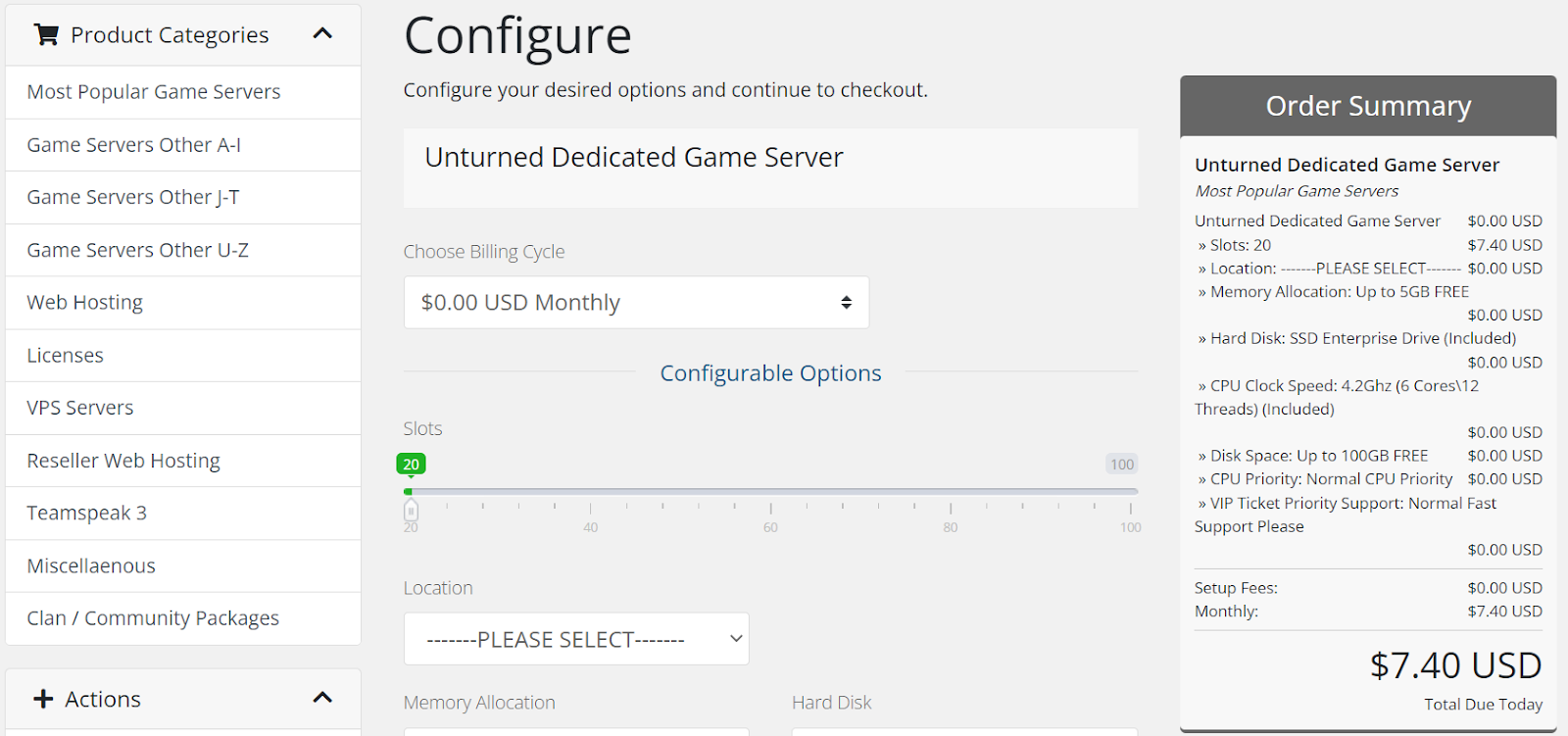
Task: Click the Monthly: $7.40 USD line
Action: (x=1368, y=612)
